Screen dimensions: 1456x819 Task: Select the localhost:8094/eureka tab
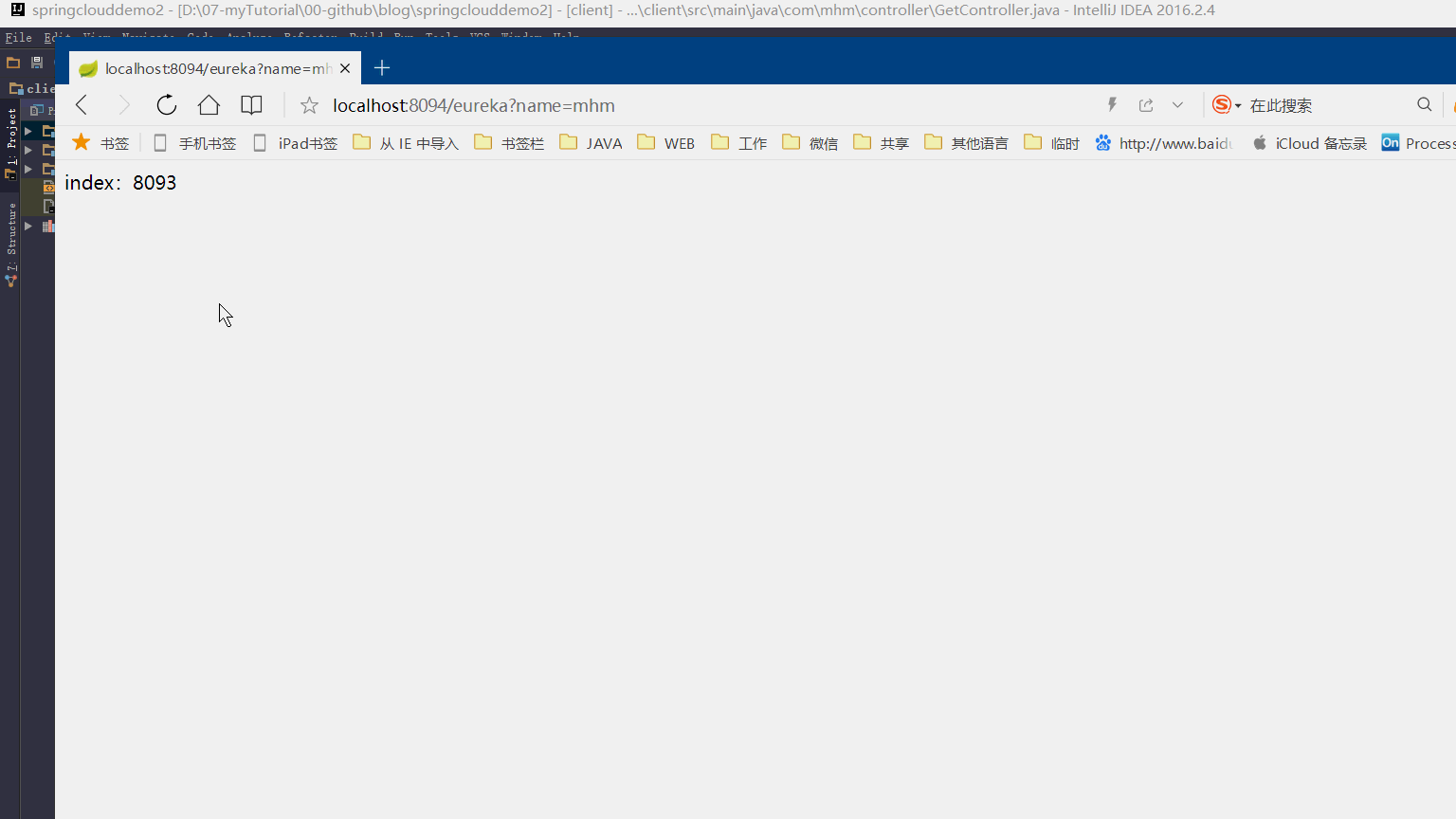pyautogui.click(x=215, y=68)
